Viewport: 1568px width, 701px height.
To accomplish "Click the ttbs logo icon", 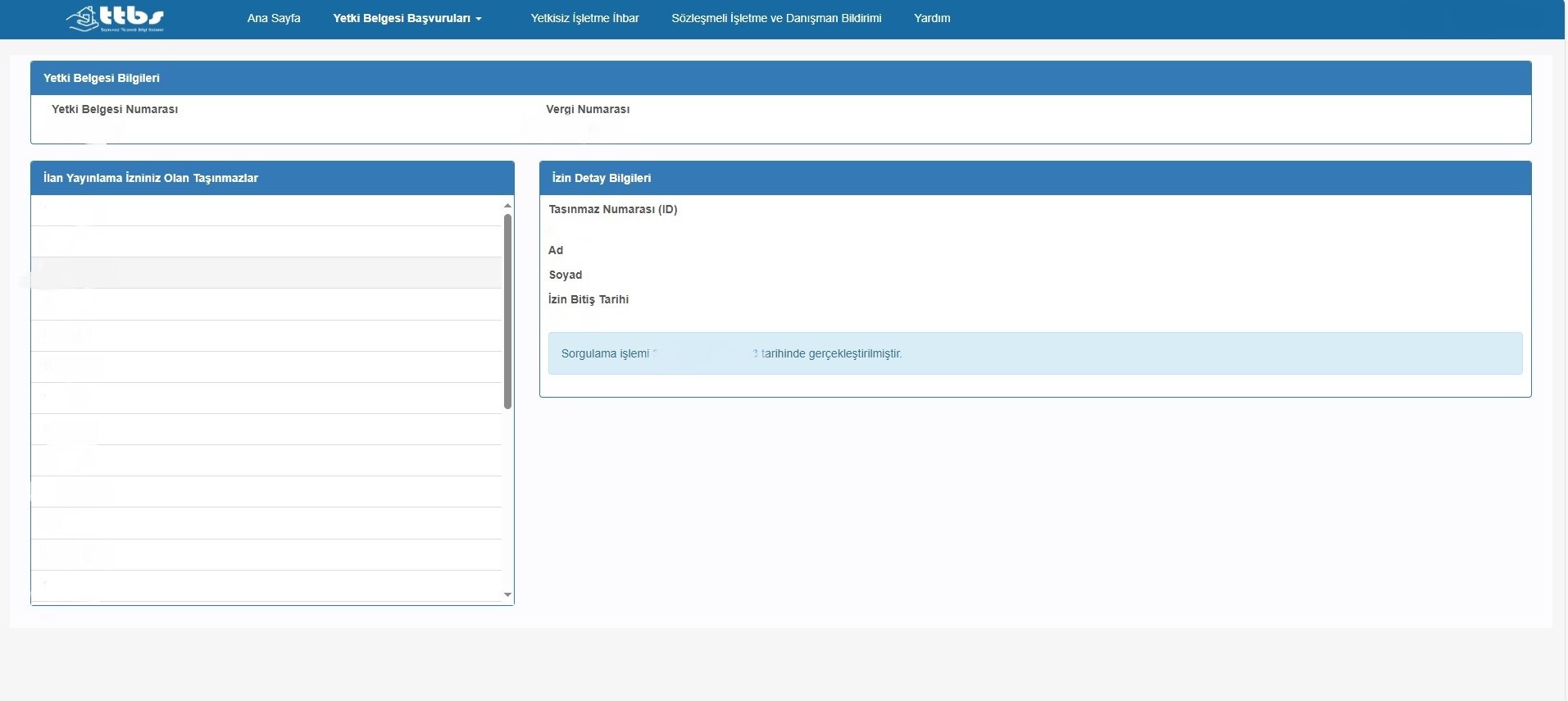I will coord(116,18).
